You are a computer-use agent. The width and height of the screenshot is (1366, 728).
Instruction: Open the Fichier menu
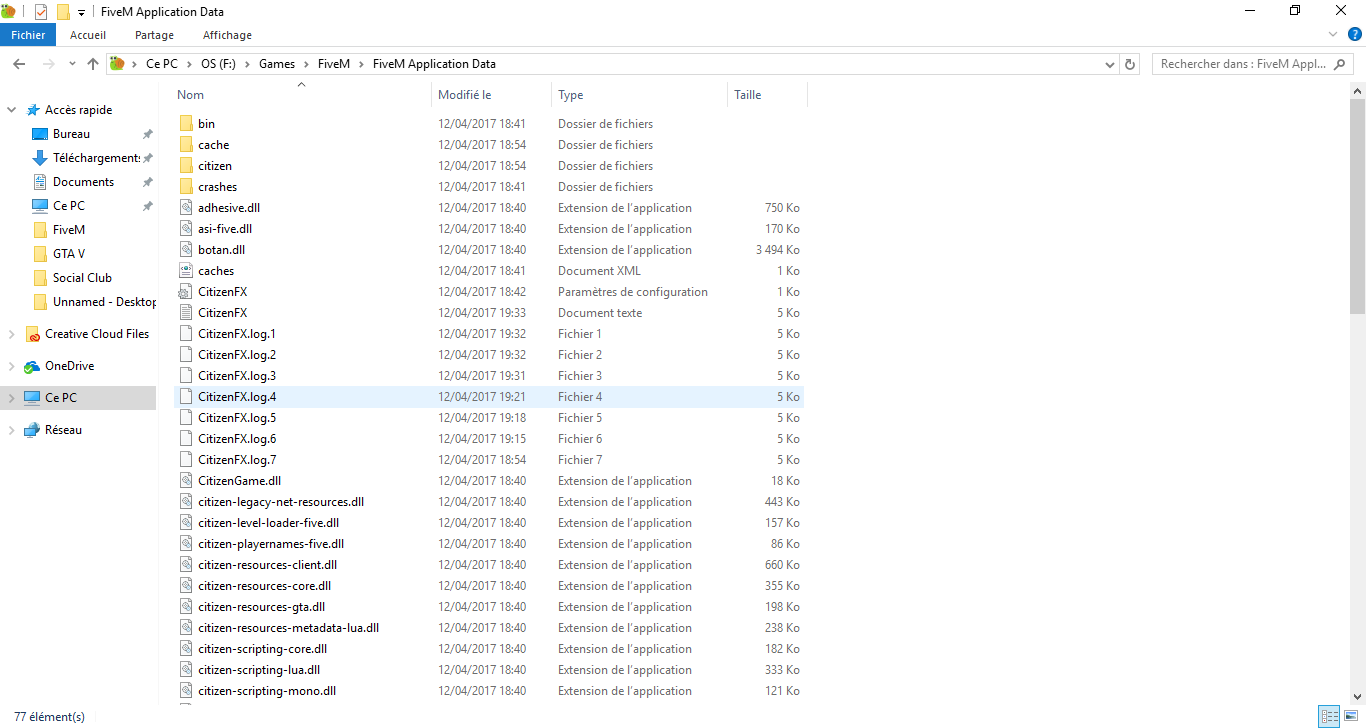28,35
